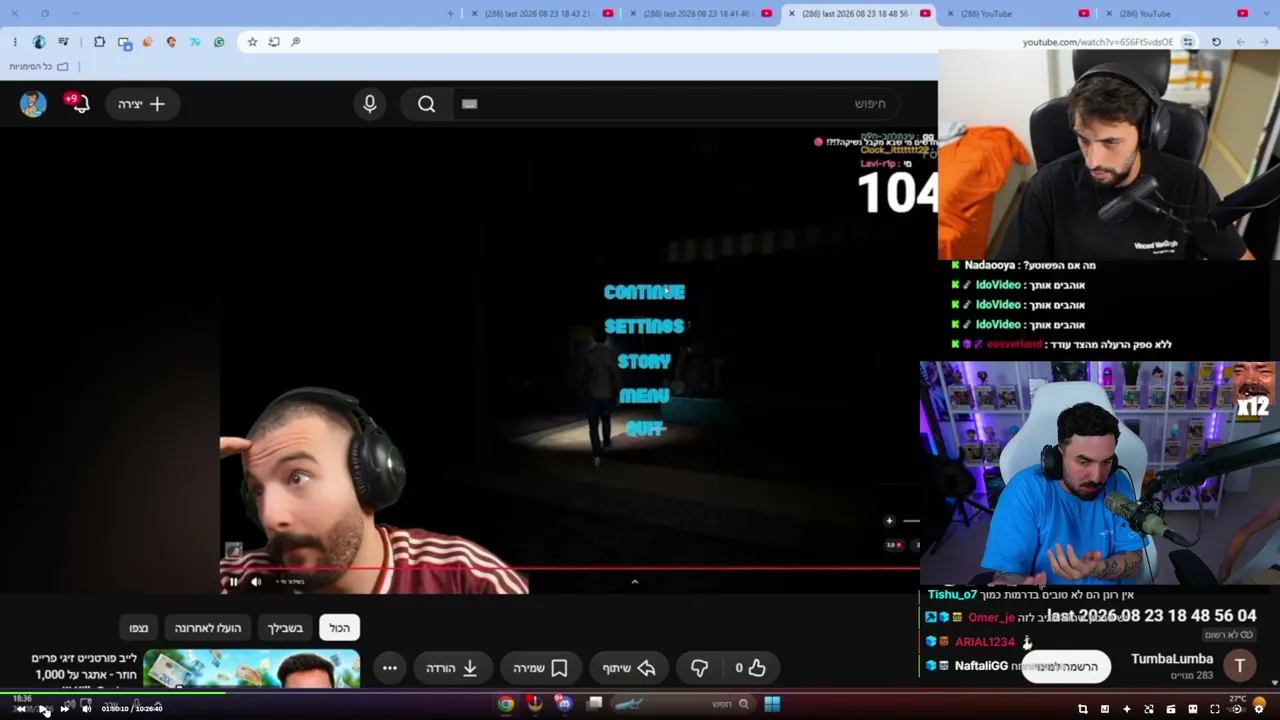Viewport: 1280px width, 720px height.
Task: Click the שמירה save button
Action: click(540, 668)
